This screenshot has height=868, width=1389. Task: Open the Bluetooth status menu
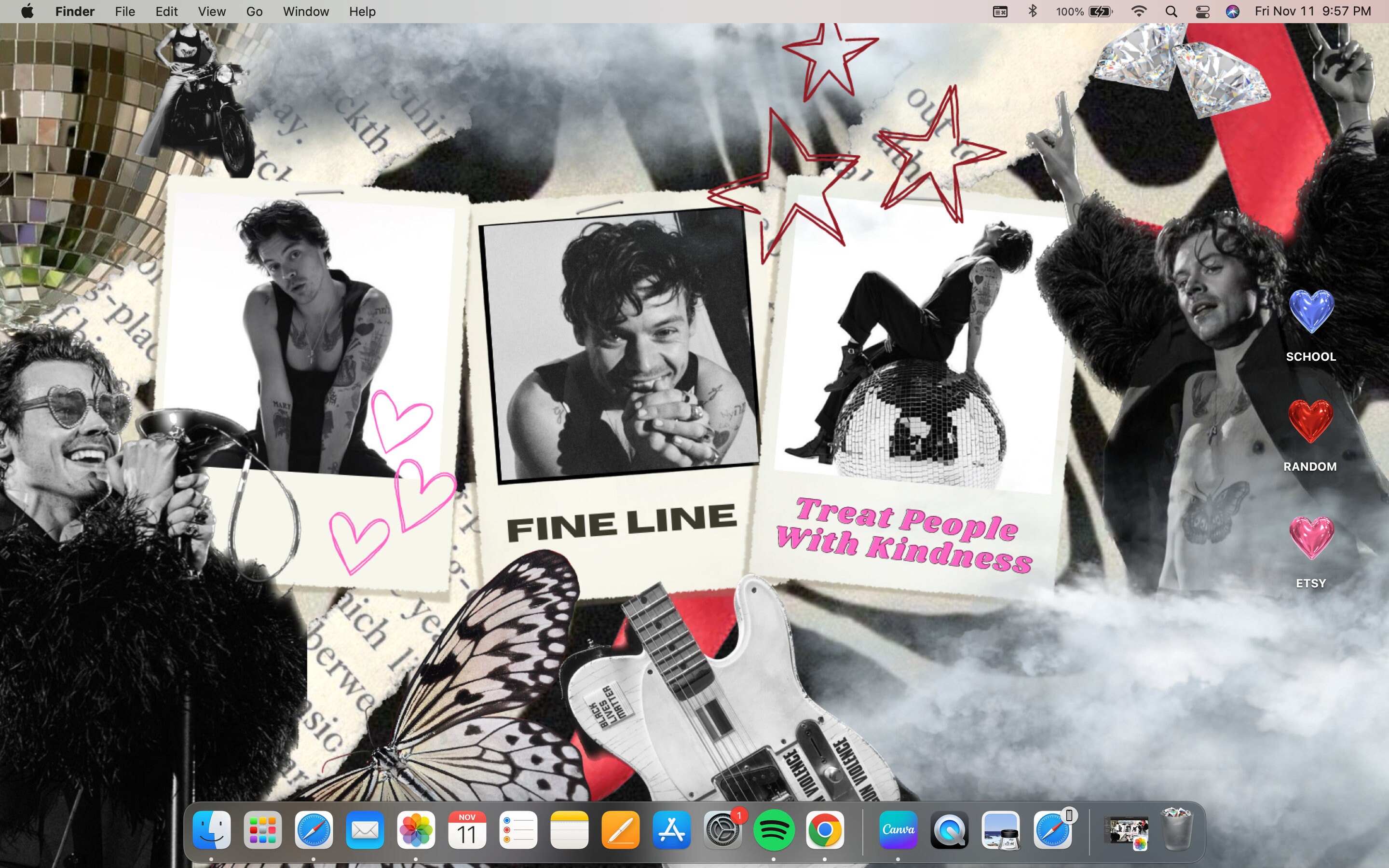pyautogui.click(x=1033, y=11)
